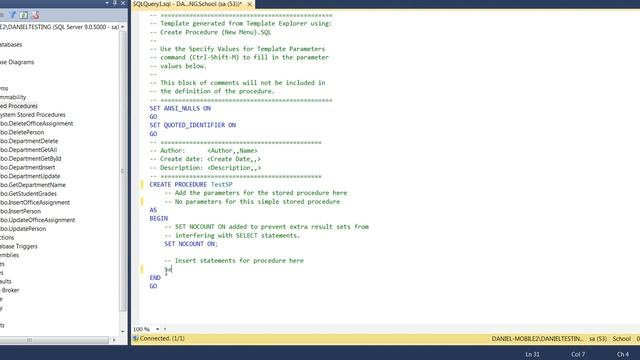Select the Programmability node
The image size is (640, 360).
pyautogui.click(x=13, y=97)
